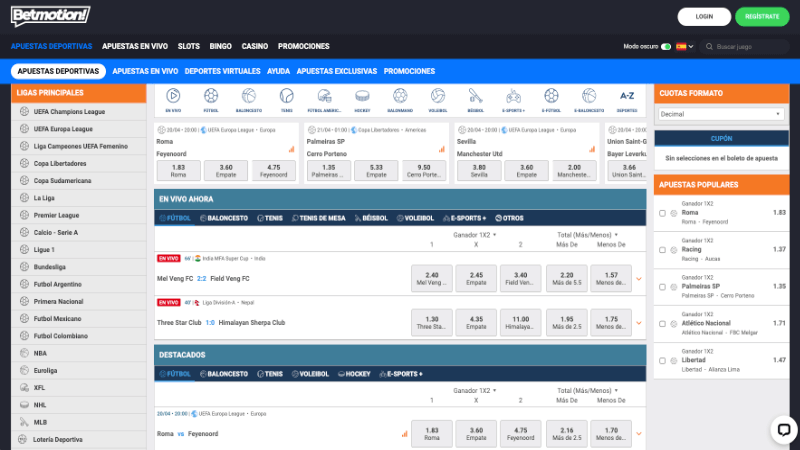Check the Palmeiras SP popular bet checkbox
The height and width of the screenshot is (450, 800).
[x=662, y=287]
